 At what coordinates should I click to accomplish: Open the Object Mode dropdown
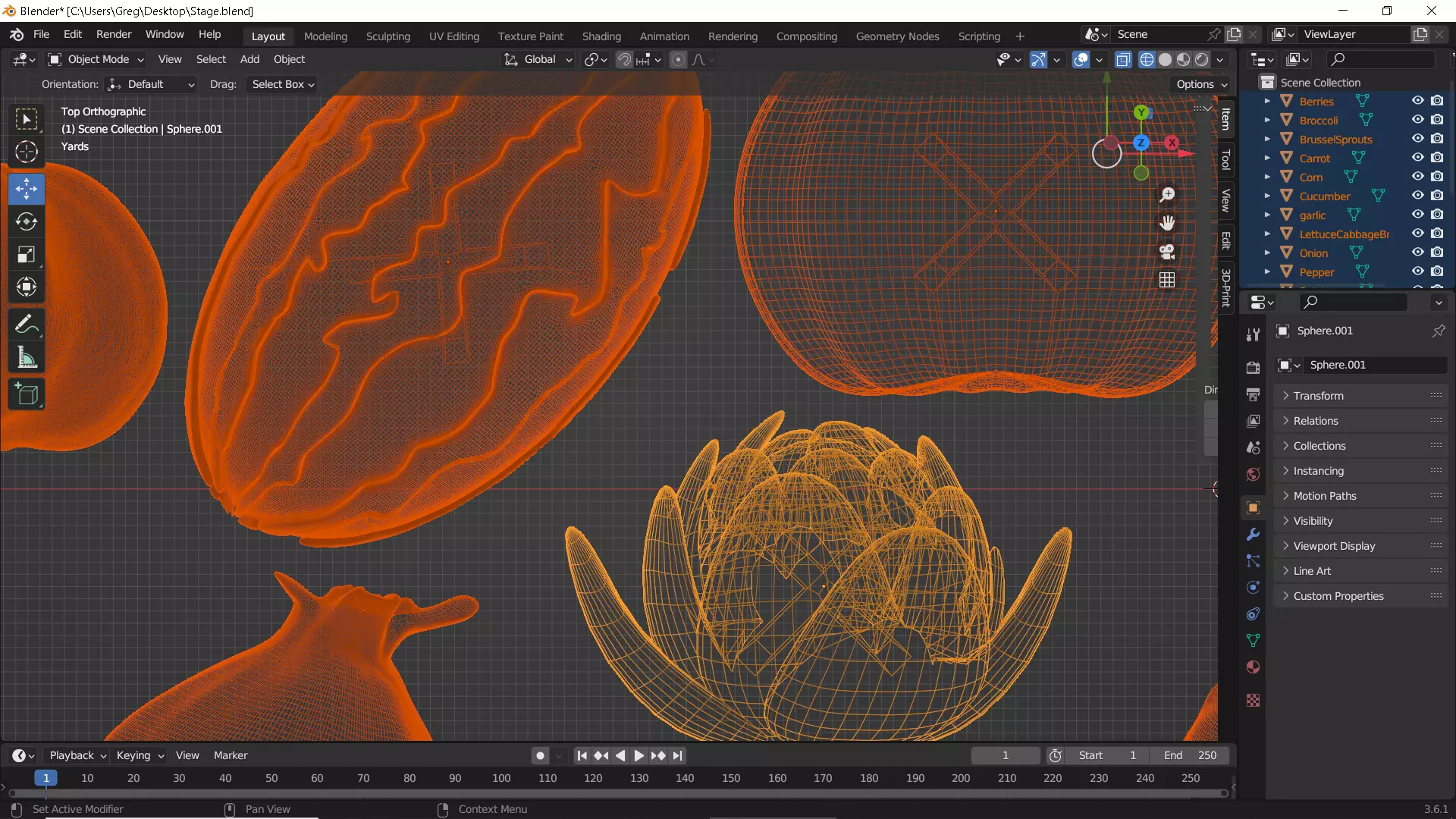[96, 59]
